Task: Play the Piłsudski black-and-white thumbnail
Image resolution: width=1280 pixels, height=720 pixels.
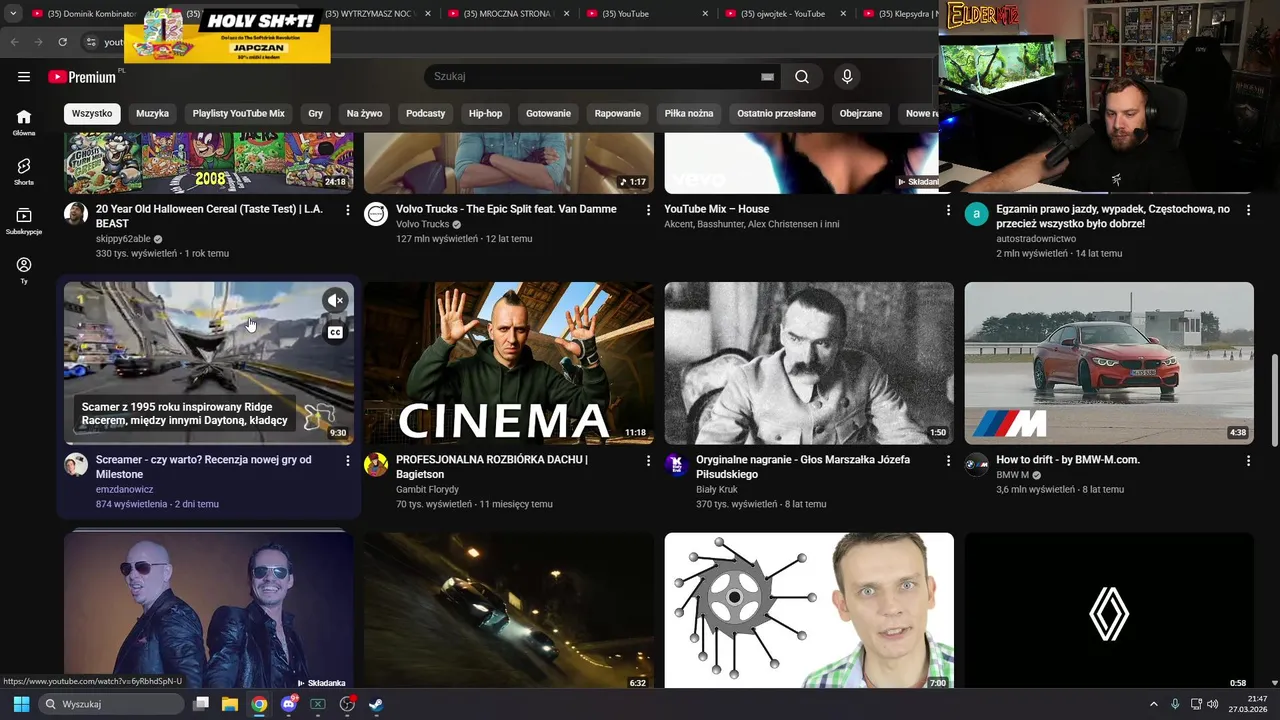Action: (x=809, y=363)
